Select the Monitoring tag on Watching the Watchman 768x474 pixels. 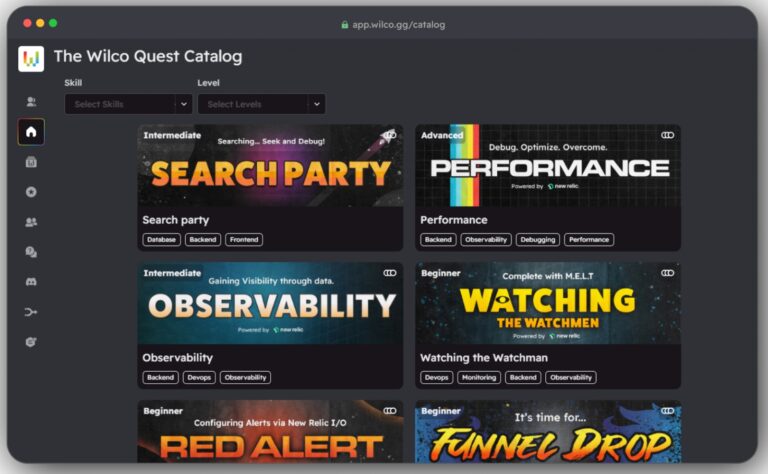[x=478, y=378]
